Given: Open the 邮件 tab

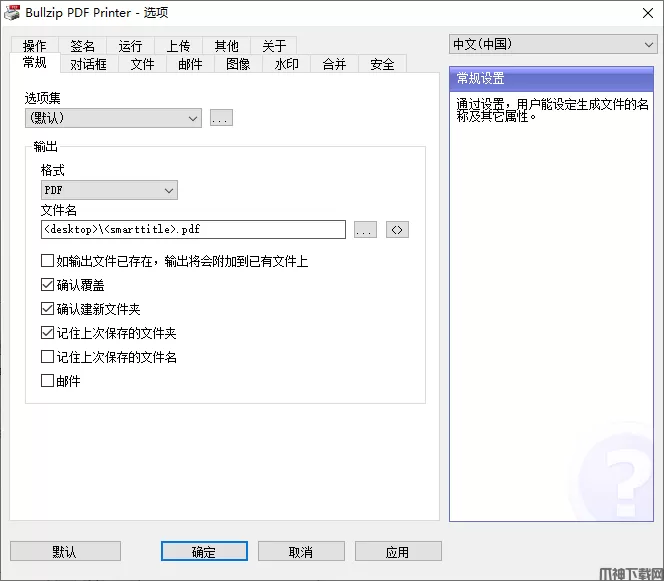Looking at the screenshot, I should 190,64.
